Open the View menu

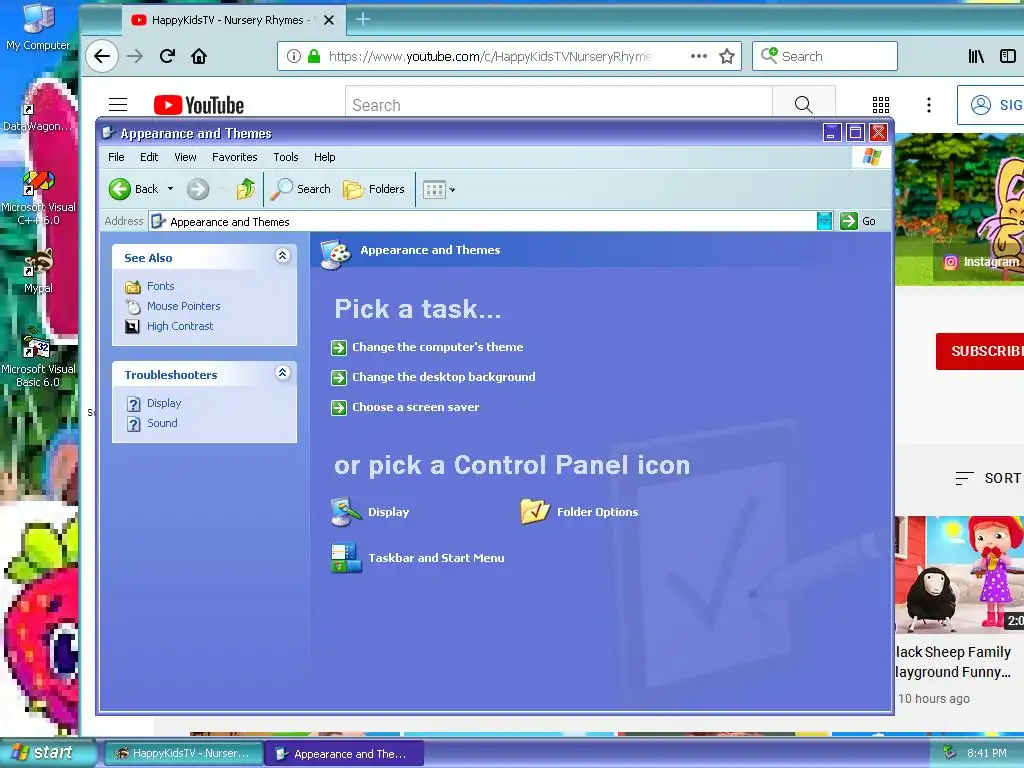(x=185, y=157)
